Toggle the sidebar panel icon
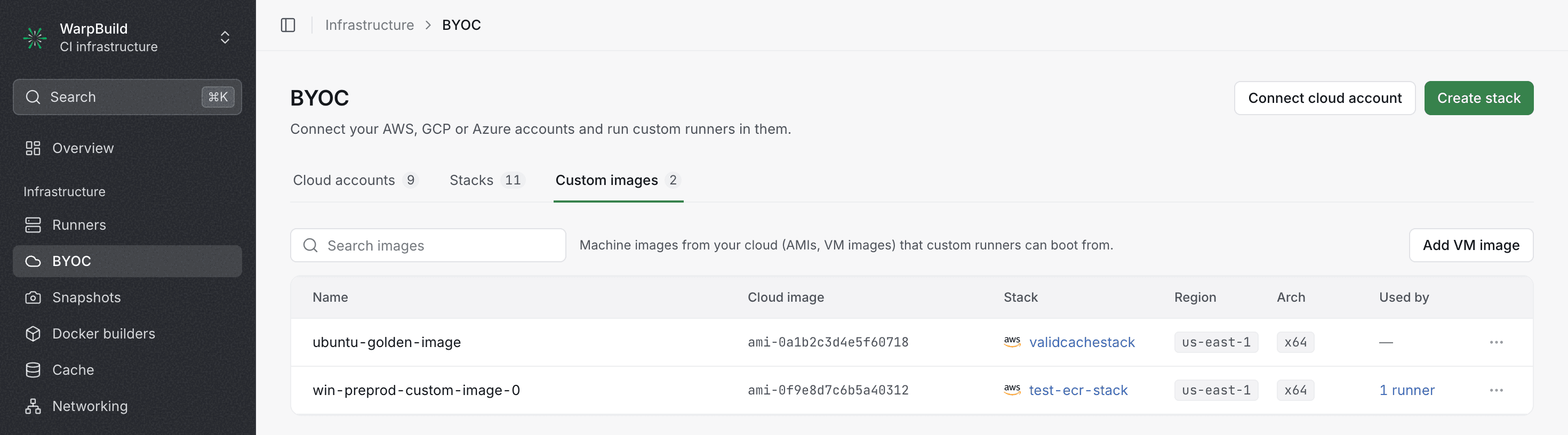This screenshot has width=1568, height=435. point(288,25)
